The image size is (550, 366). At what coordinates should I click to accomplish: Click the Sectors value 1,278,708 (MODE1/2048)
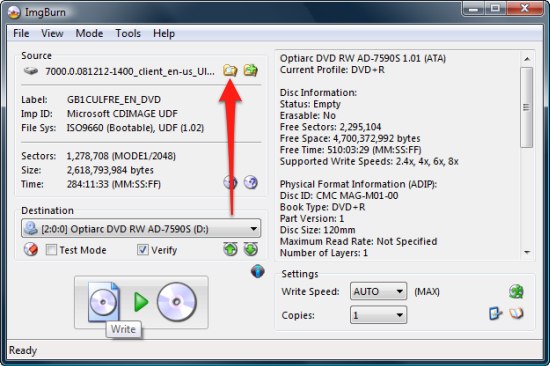pyautogui.click(x=121, y=156)
